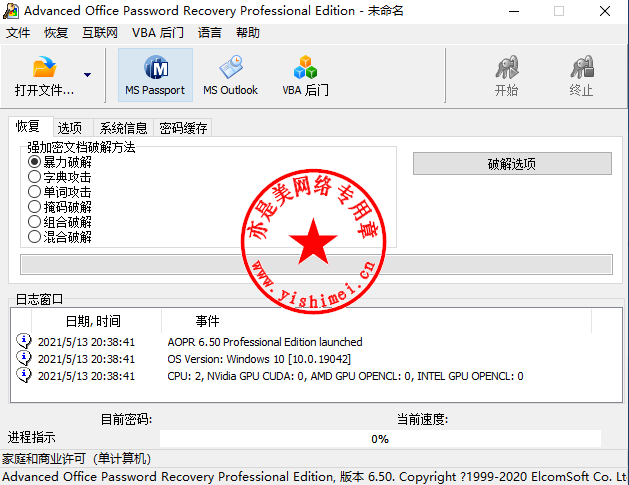Open the 文件 menu

[x=18, y=32]
